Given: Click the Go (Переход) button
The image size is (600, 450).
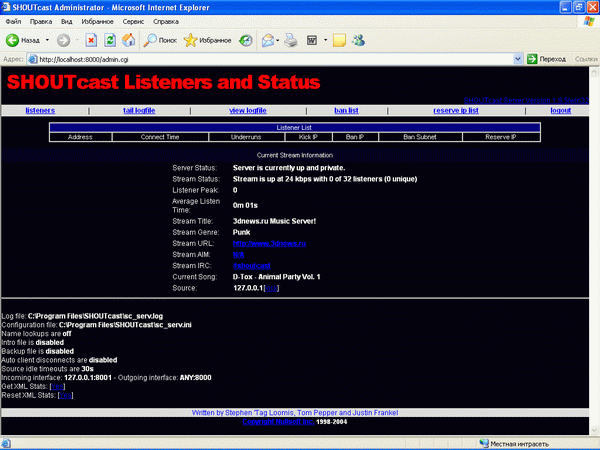Looking at the screenshot, I should pyautogui.click(x=546, y=59).
